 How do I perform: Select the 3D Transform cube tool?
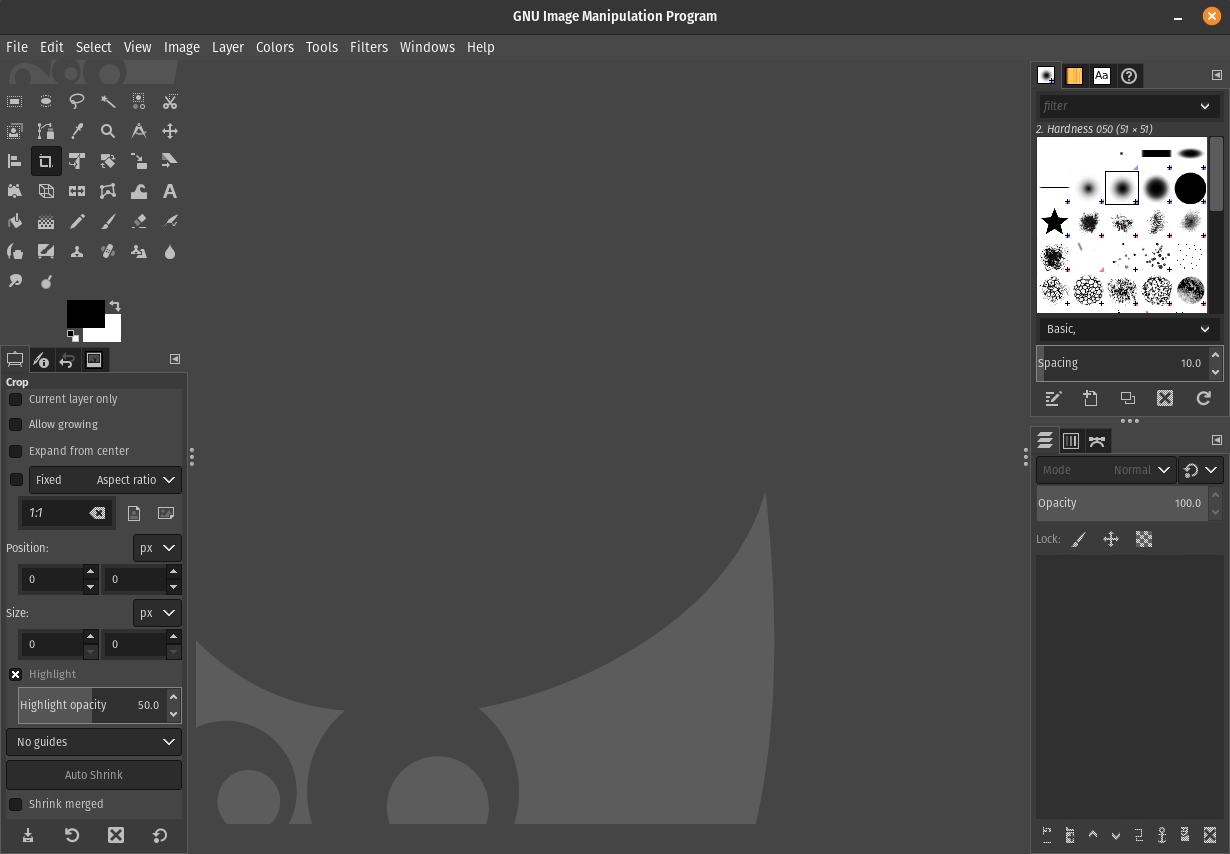(x=46, y=191)
